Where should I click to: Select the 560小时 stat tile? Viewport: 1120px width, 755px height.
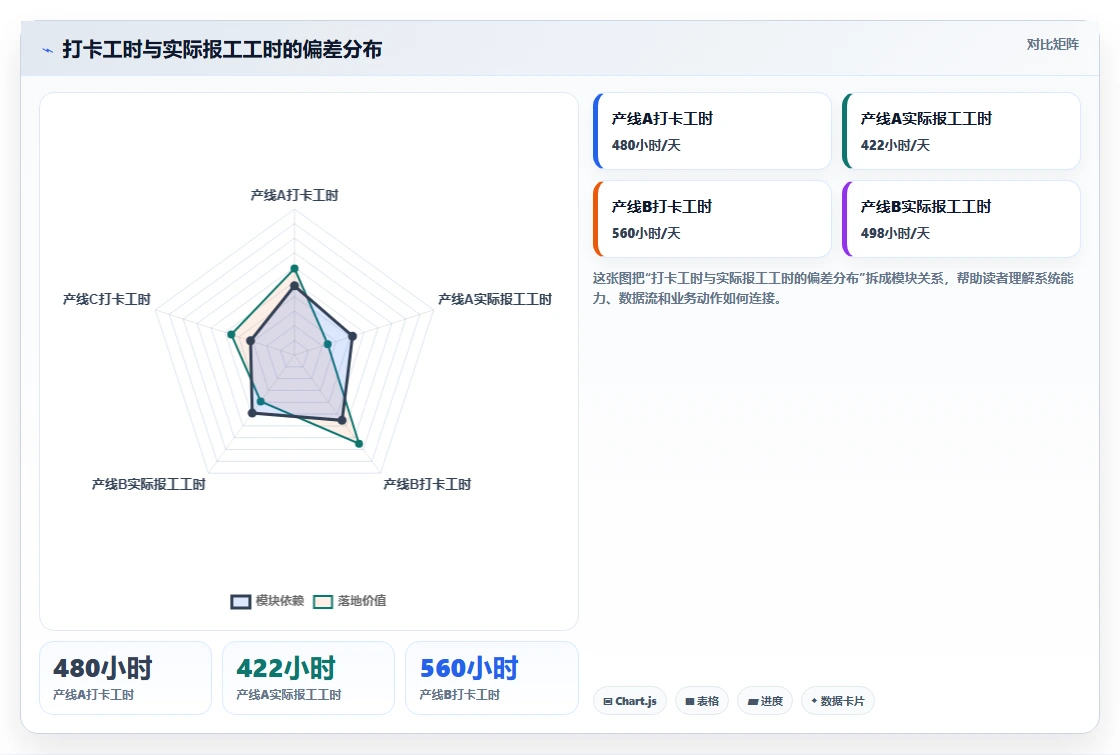click(x=491, y=678)
